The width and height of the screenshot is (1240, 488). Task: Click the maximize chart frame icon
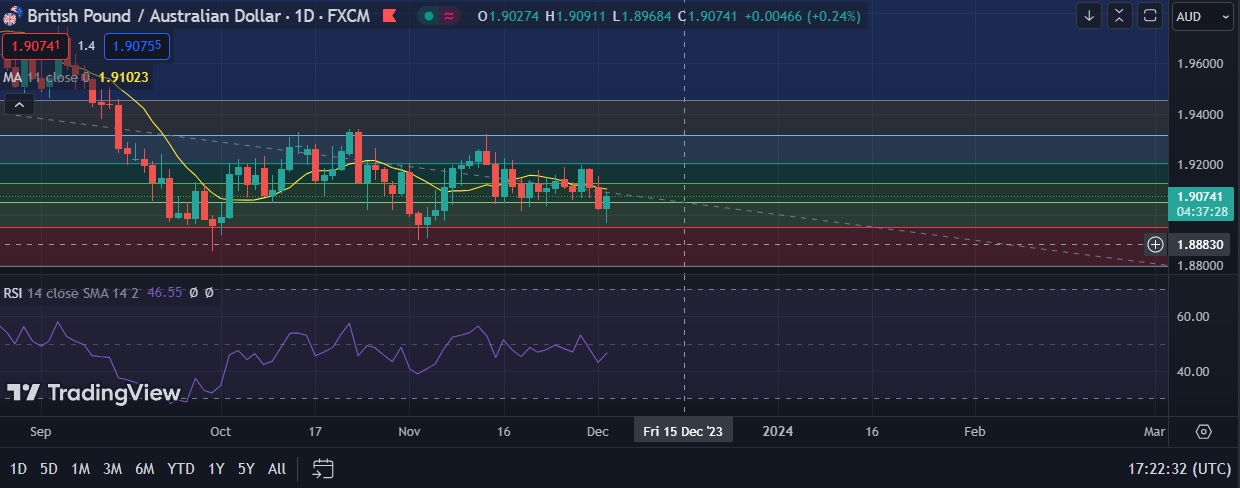(1151, 16)
